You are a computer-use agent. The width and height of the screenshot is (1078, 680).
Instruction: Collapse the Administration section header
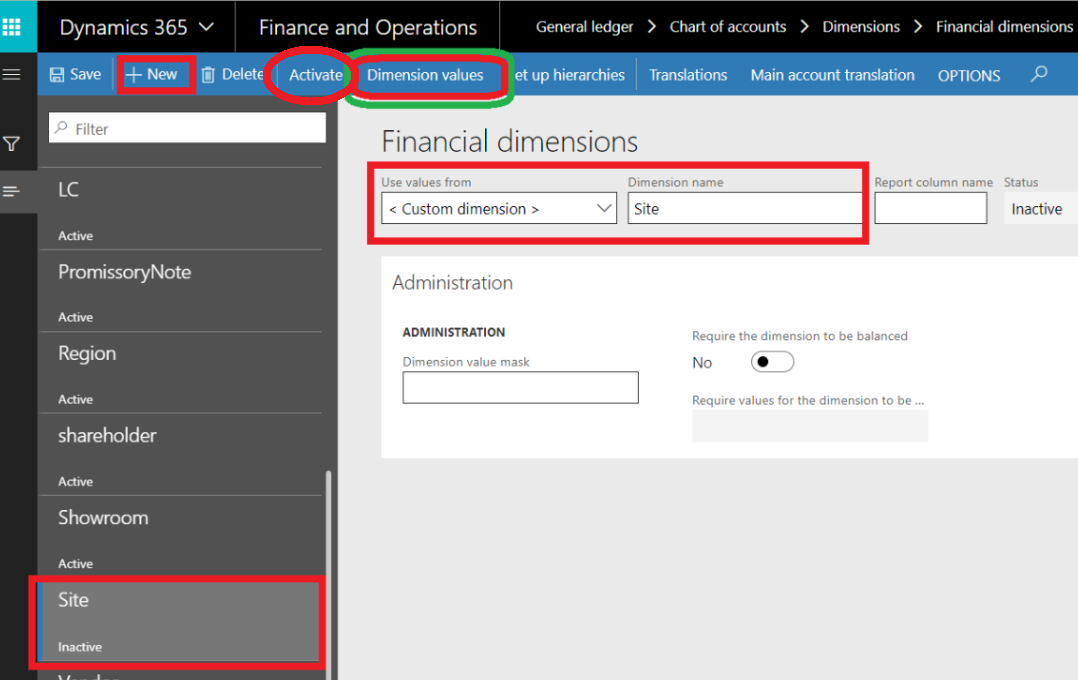click(x=452, y=283)
